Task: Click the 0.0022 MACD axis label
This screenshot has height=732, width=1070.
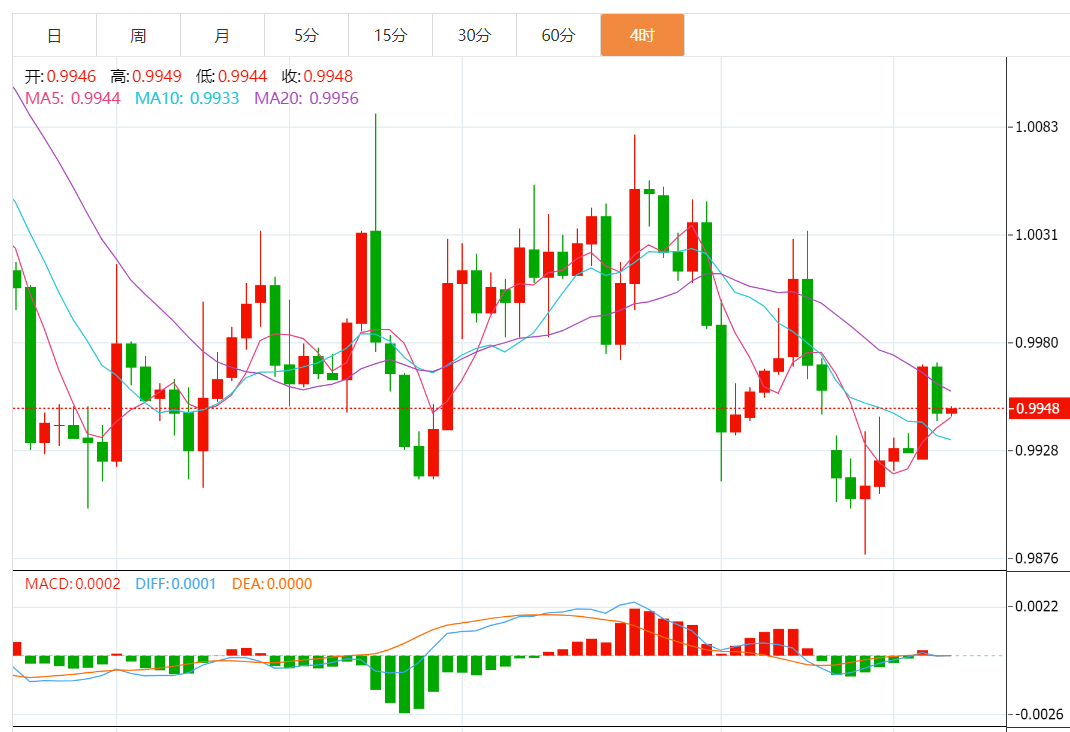Action: click(1037, 606)
